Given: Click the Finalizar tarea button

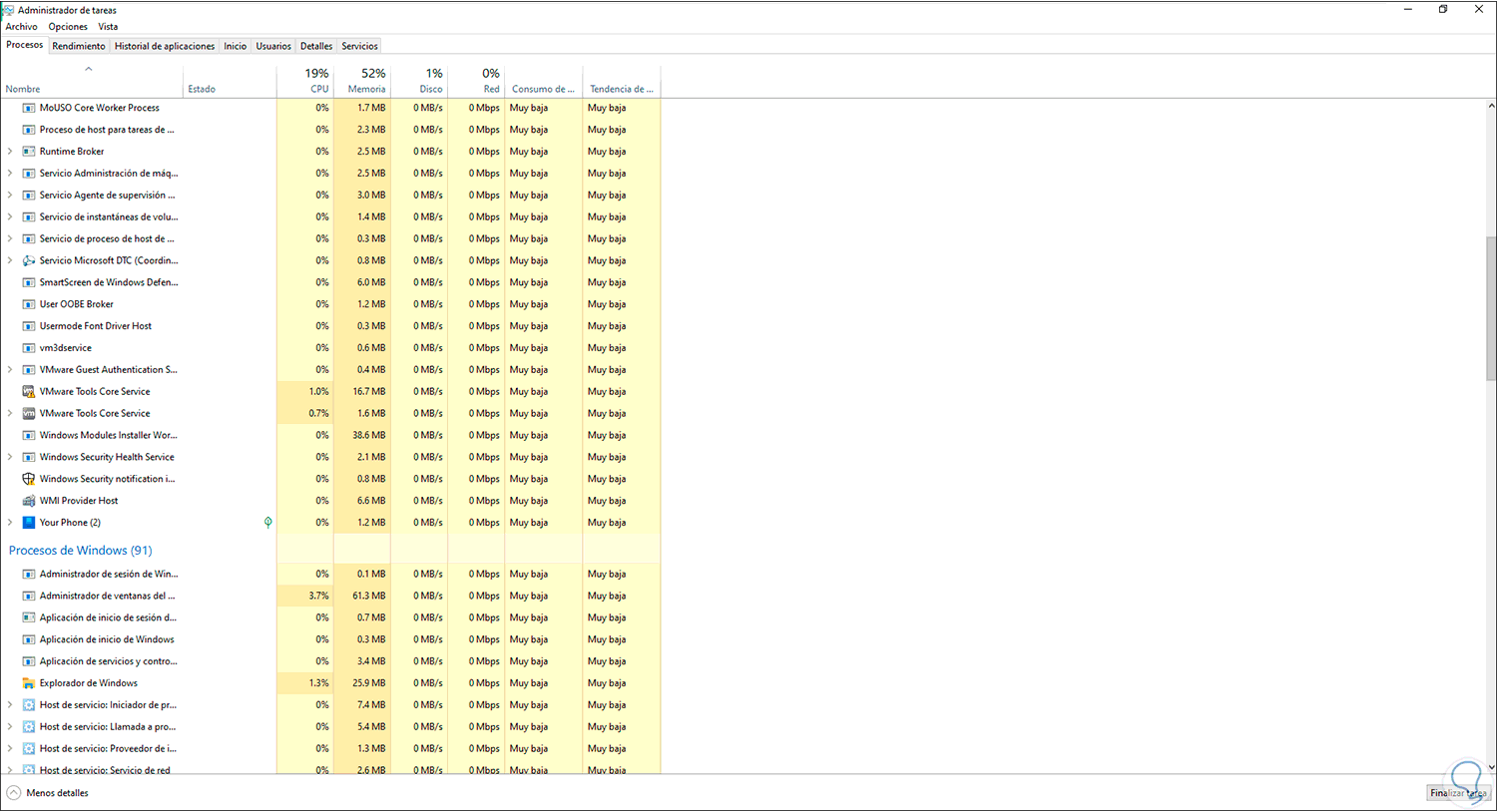Looking at the screenshot, I should pyautogui.click(x=1458, y=793).
